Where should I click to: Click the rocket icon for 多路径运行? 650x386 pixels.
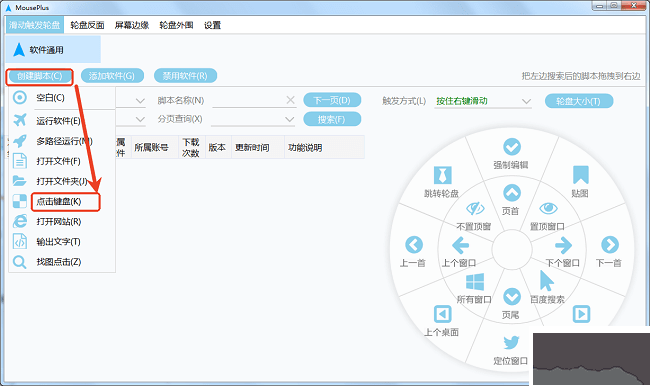(19, 141)
